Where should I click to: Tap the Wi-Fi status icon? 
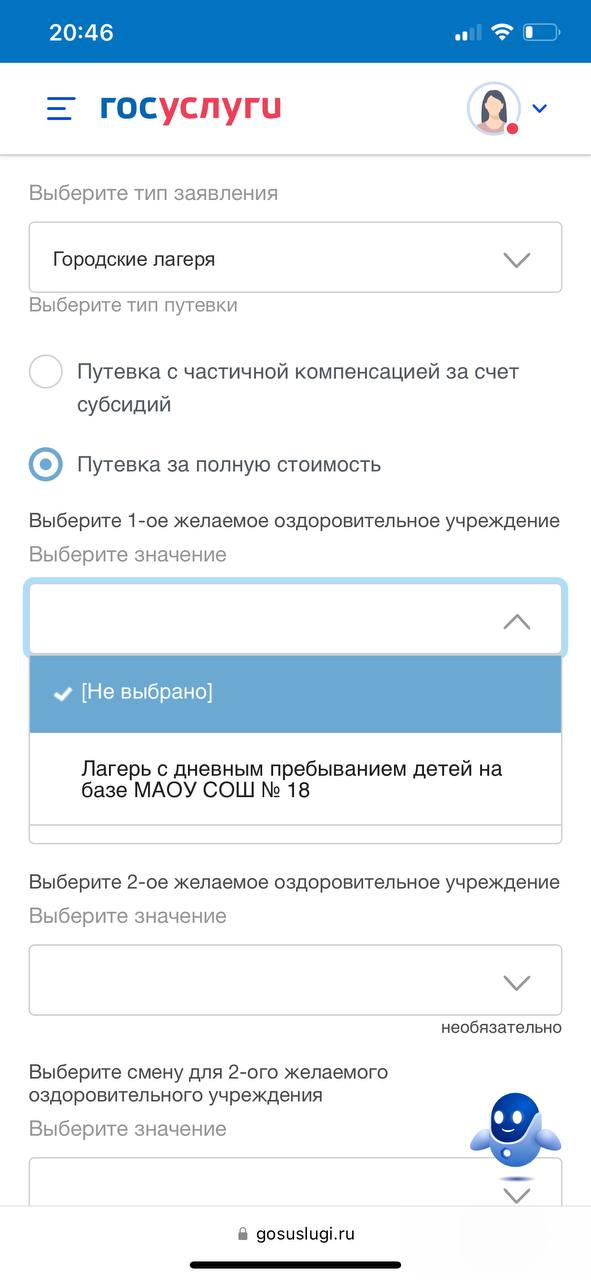(x=501, y=32)
